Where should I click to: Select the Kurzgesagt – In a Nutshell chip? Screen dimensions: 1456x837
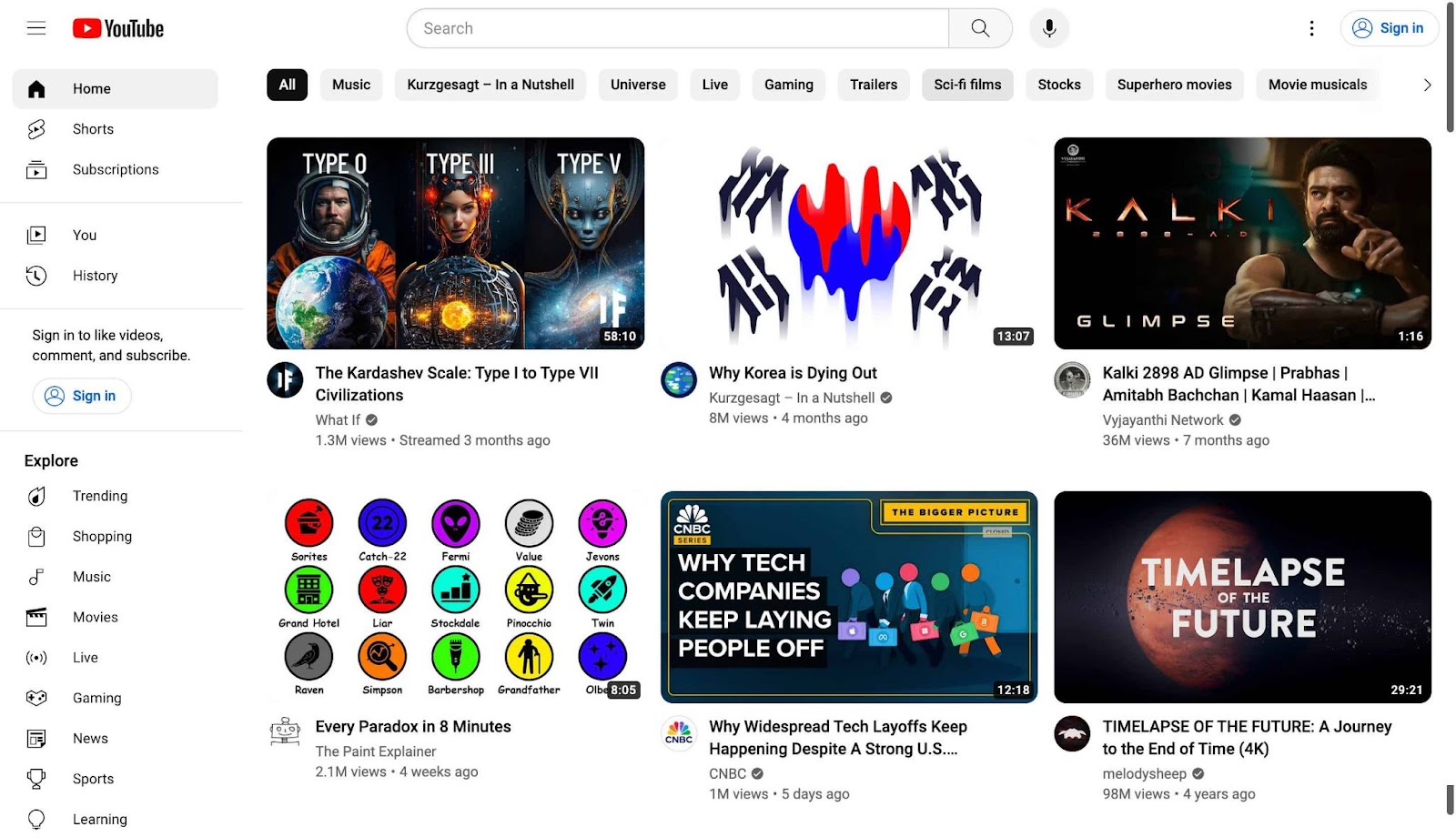coord(490,85)
